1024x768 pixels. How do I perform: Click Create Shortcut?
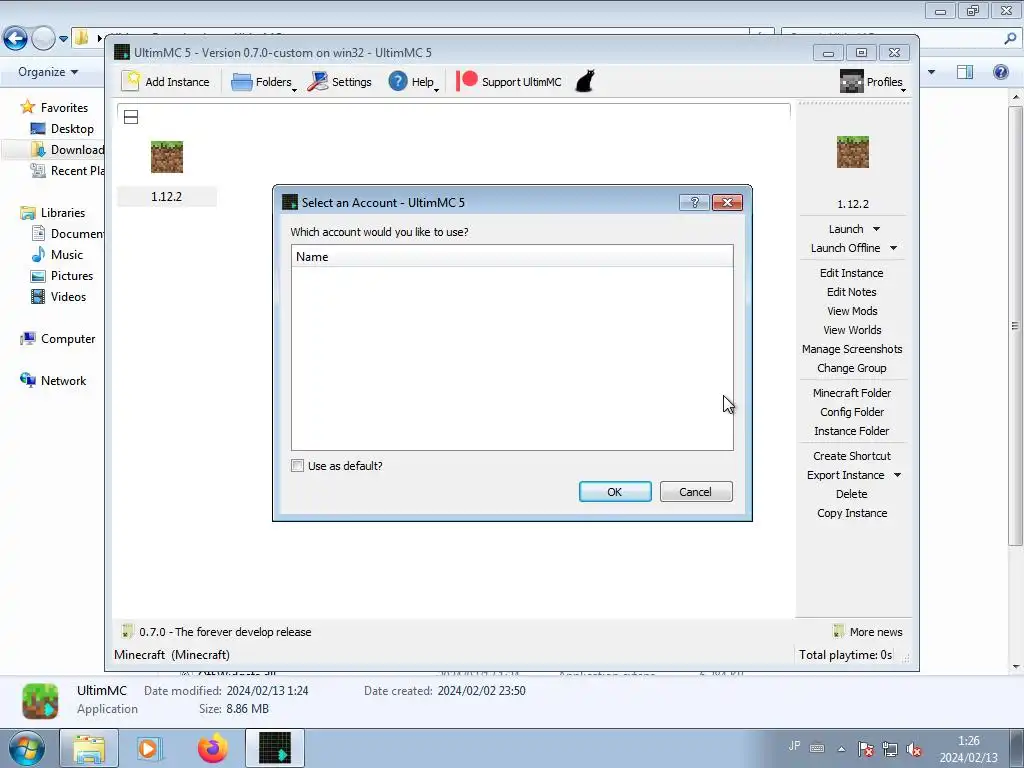tap(852, 456)
